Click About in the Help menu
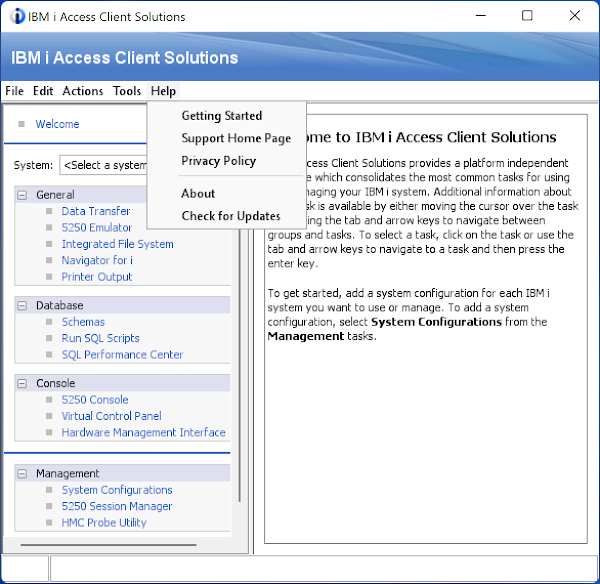Viewport: 600px width, 584px height. pos(198,194)
